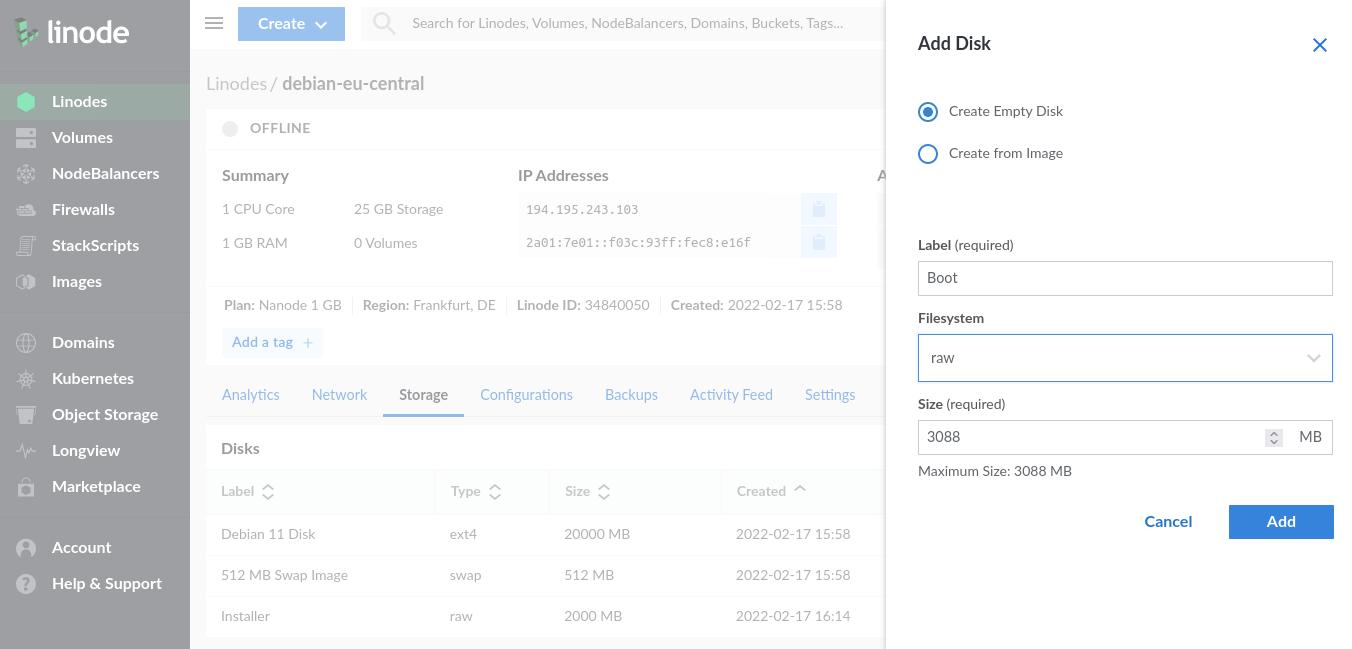
Task: Open Kubernetes in the sidebar
Action: pos(93,379)
